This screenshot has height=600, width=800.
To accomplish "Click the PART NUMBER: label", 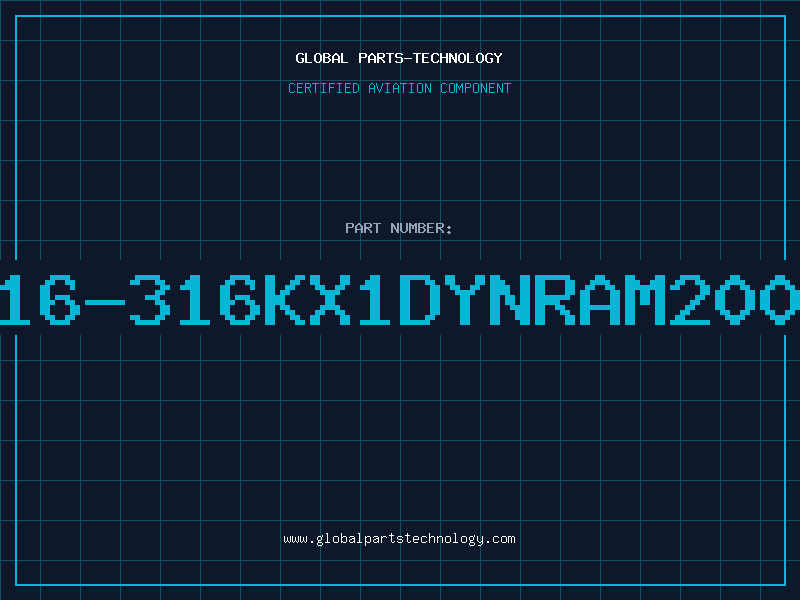I will click(399, 228).
